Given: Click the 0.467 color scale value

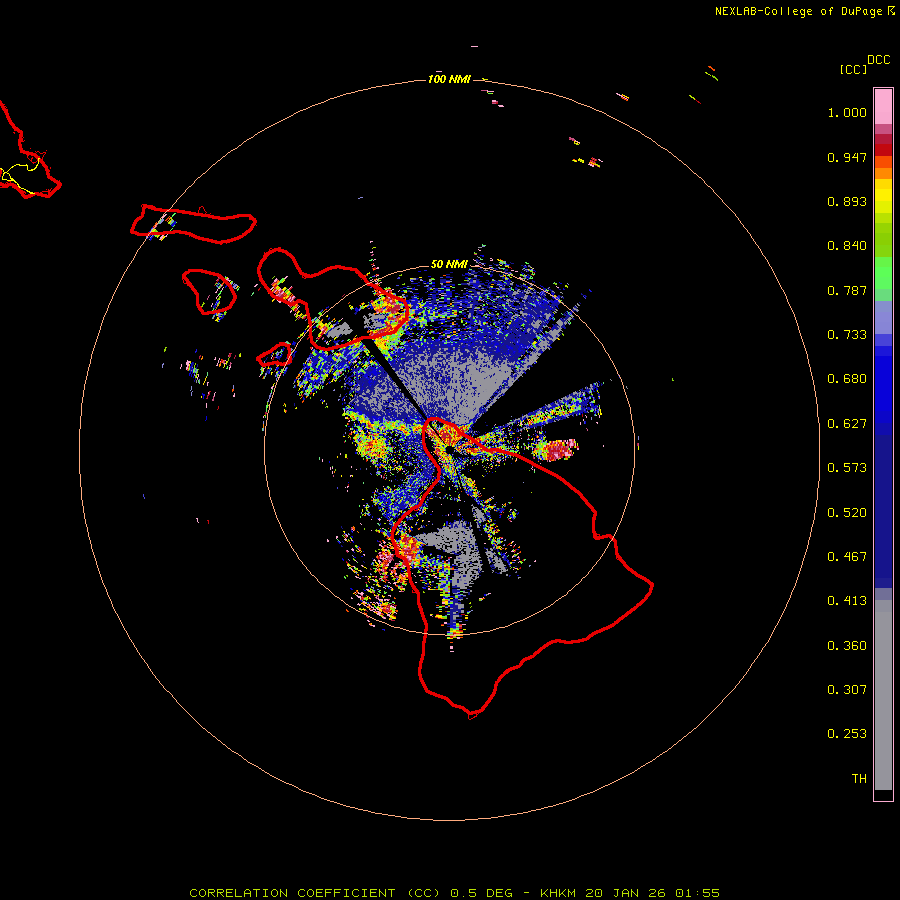Looking at the screenshot, I should coord(847,557).
